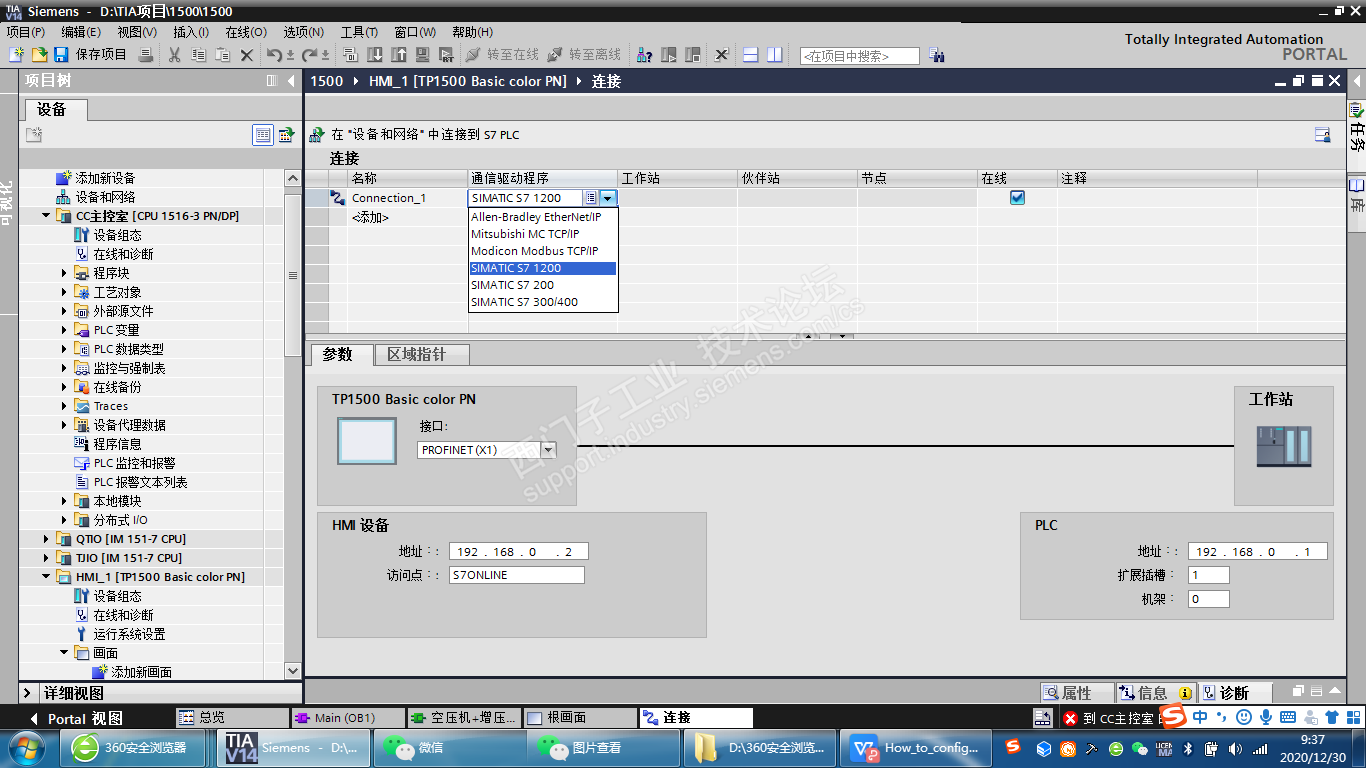Click the PLC 扩展插槽 input field
Image resolution: width=1366 pixels, height=768 pixels.
point(1209,575)
